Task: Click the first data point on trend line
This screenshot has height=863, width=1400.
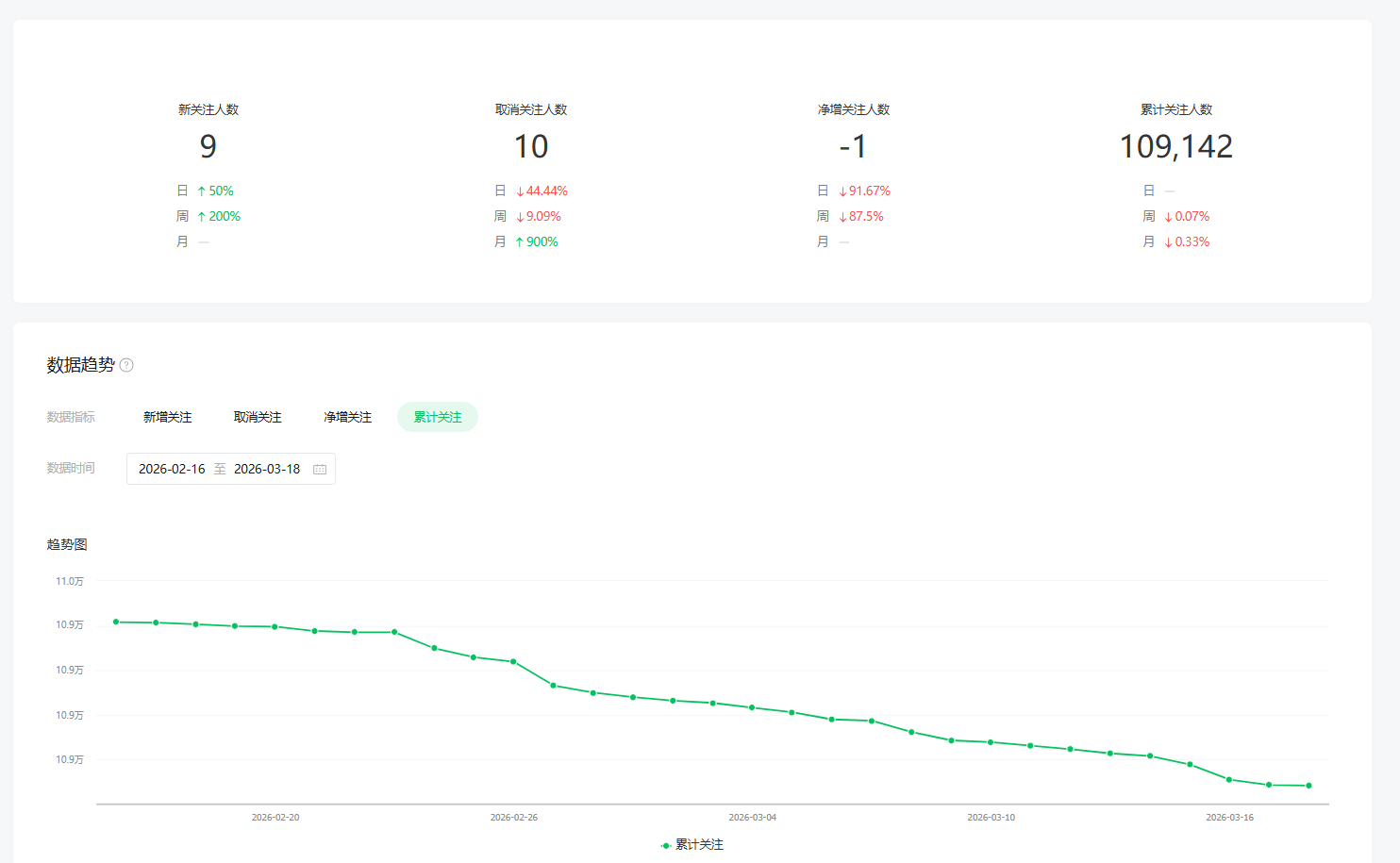Action: [116, 622]
